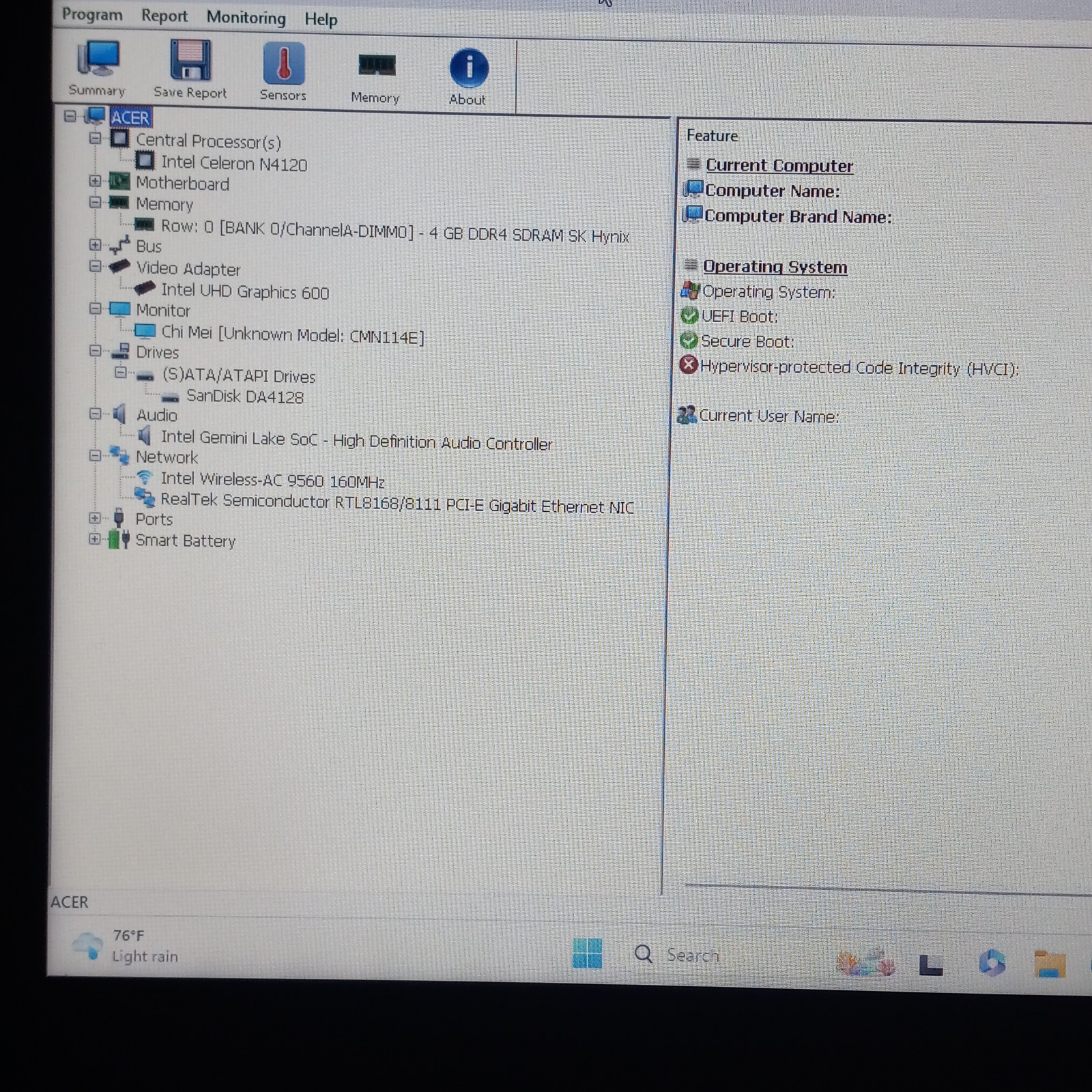The width and height of the screenshot is (1092, 1092).
Task: Collapse the Audio node
Action: click(95, 414)
